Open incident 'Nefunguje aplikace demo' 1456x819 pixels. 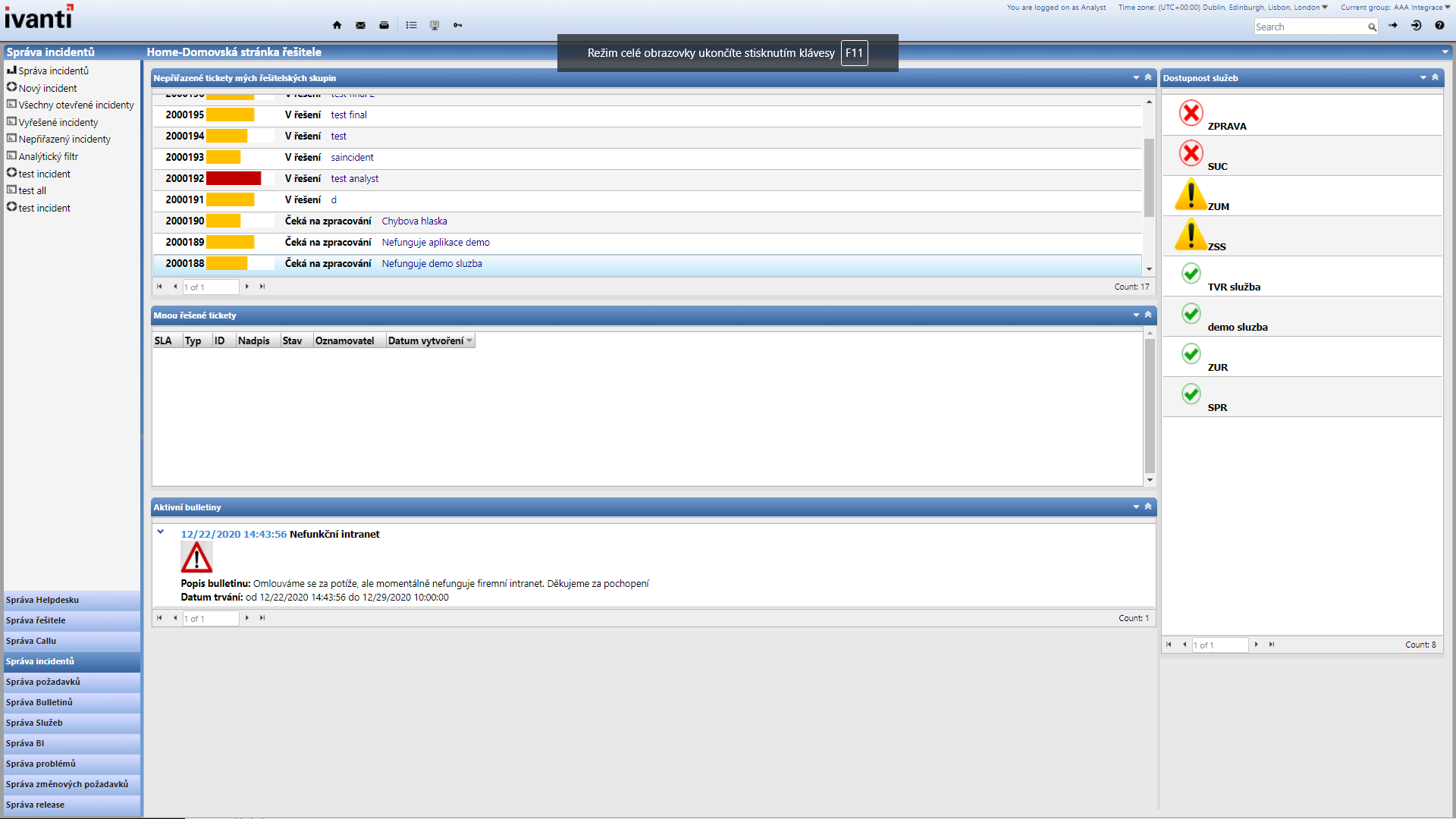pos(435,243)
